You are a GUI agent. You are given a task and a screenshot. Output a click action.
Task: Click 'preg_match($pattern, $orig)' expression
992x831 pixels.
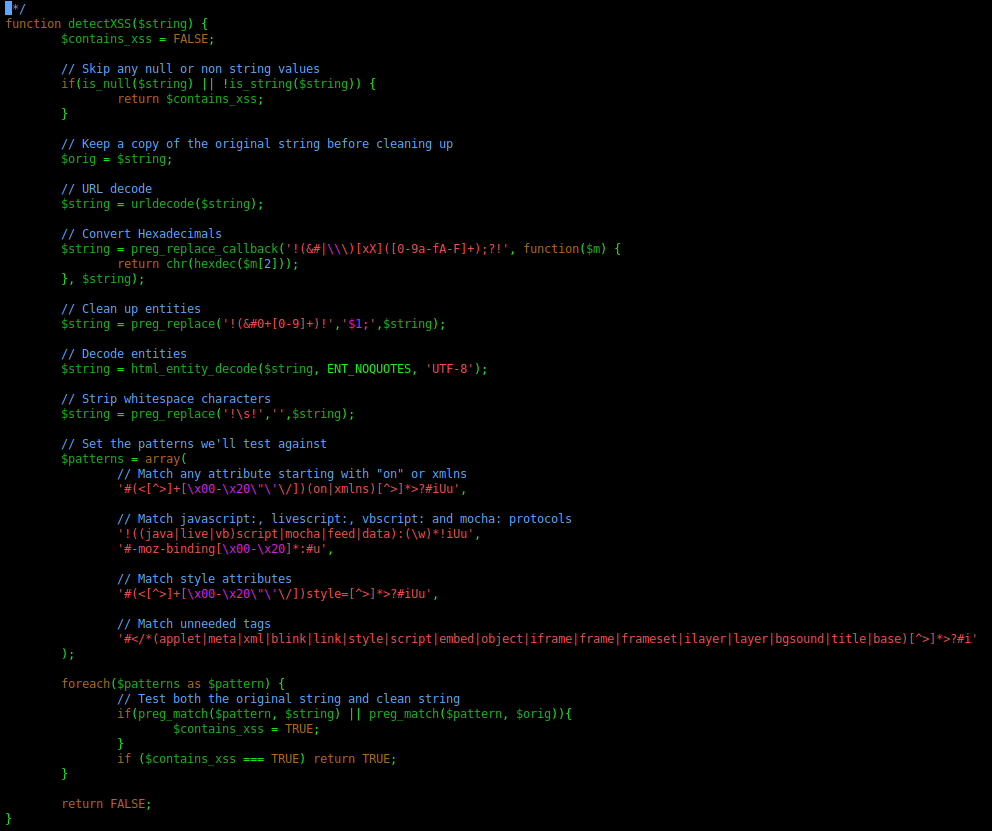click(x=463, y=714)
